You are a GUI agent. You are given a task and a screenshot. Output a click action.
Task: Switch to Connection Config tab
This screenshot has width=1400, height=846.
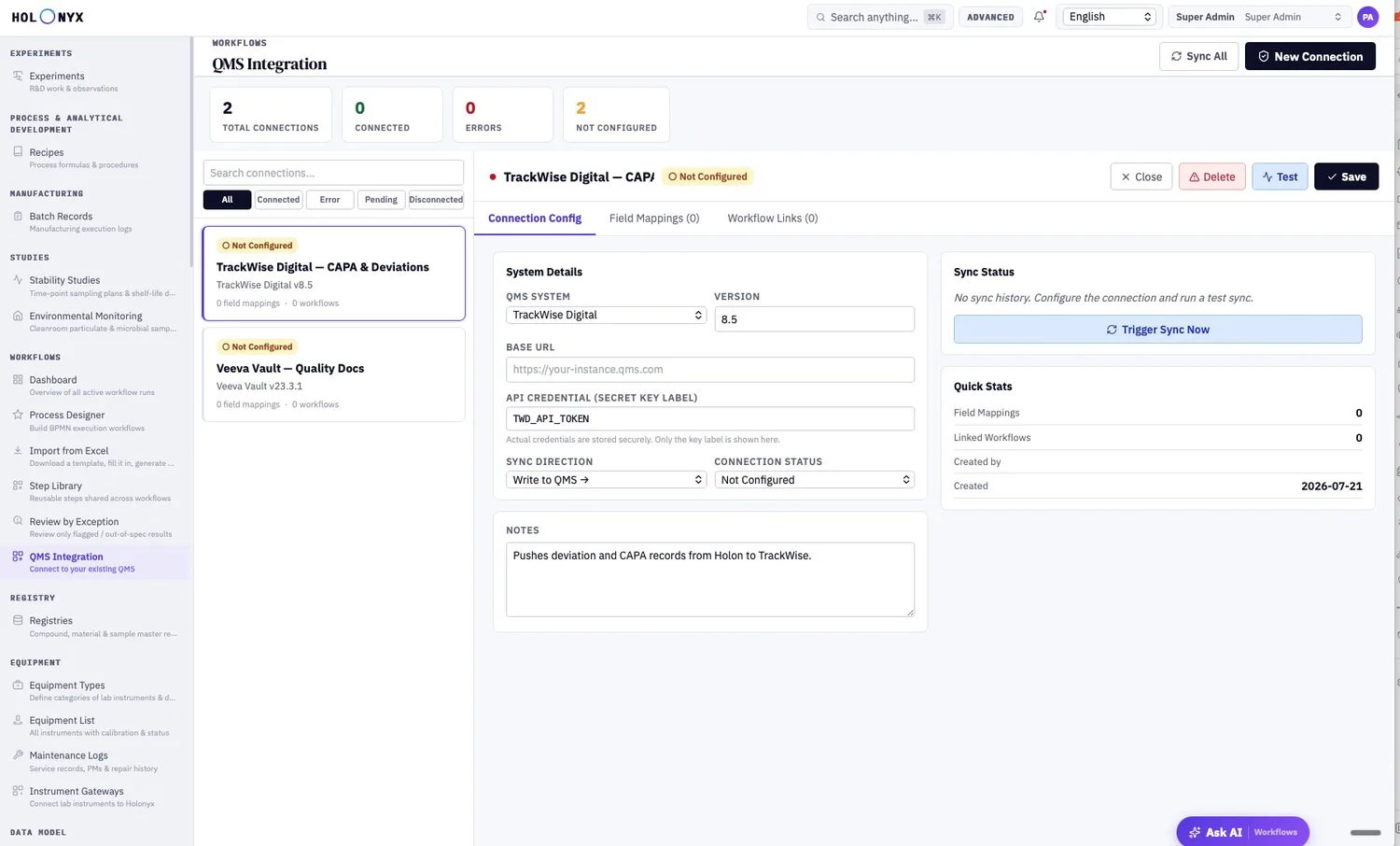535,219
